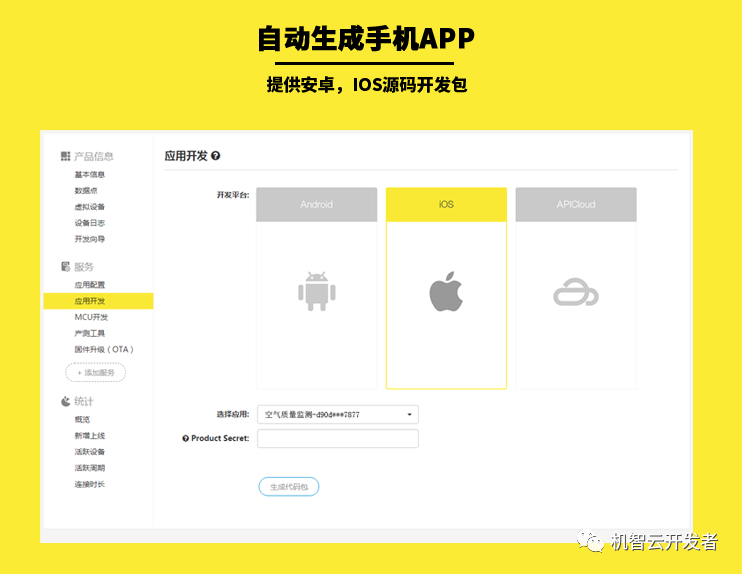Open 虚拟设备 in the sidebar

coord(89,207)
